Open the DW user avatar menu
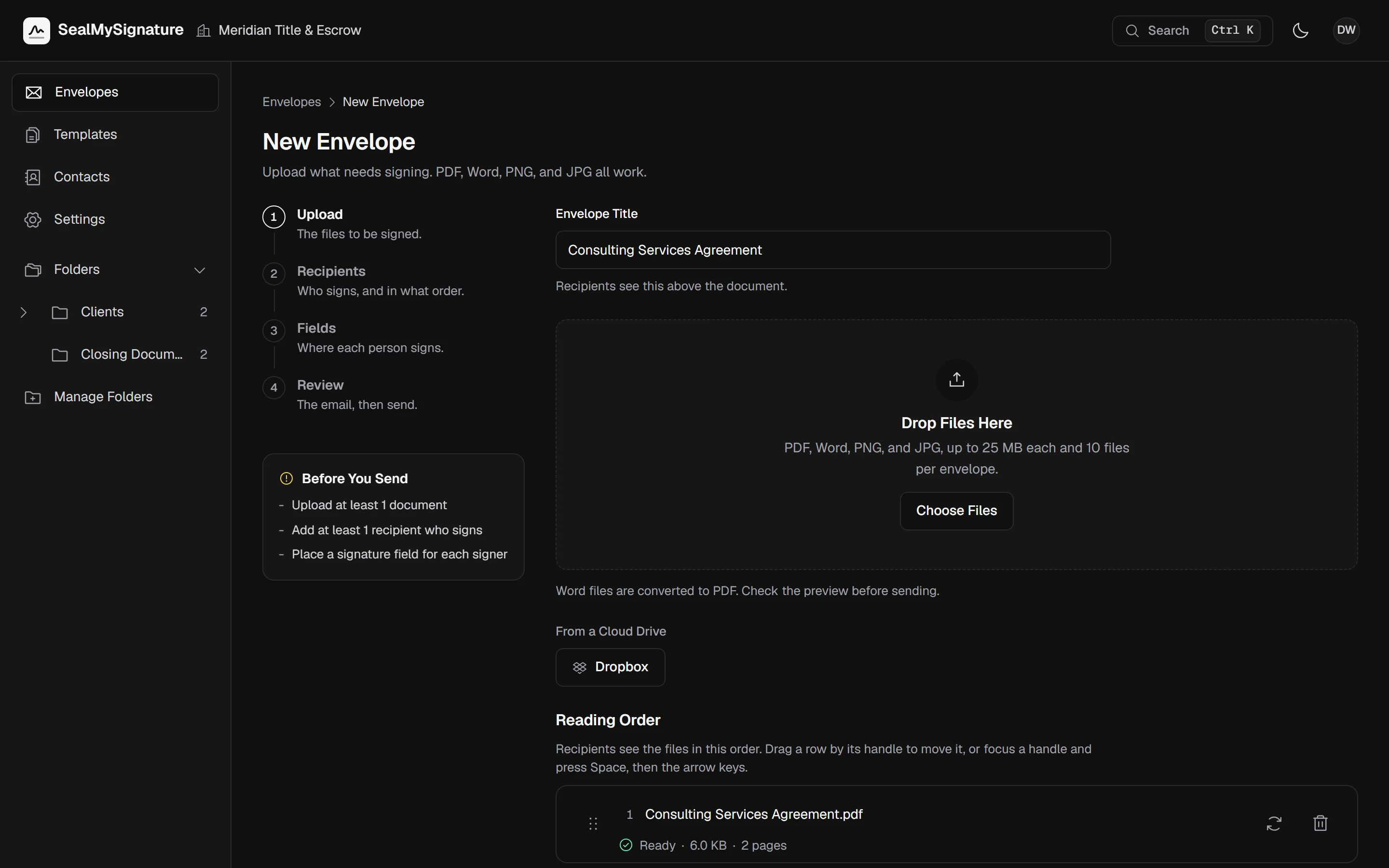The image size is (1389, 868). tap(1346, 30)
